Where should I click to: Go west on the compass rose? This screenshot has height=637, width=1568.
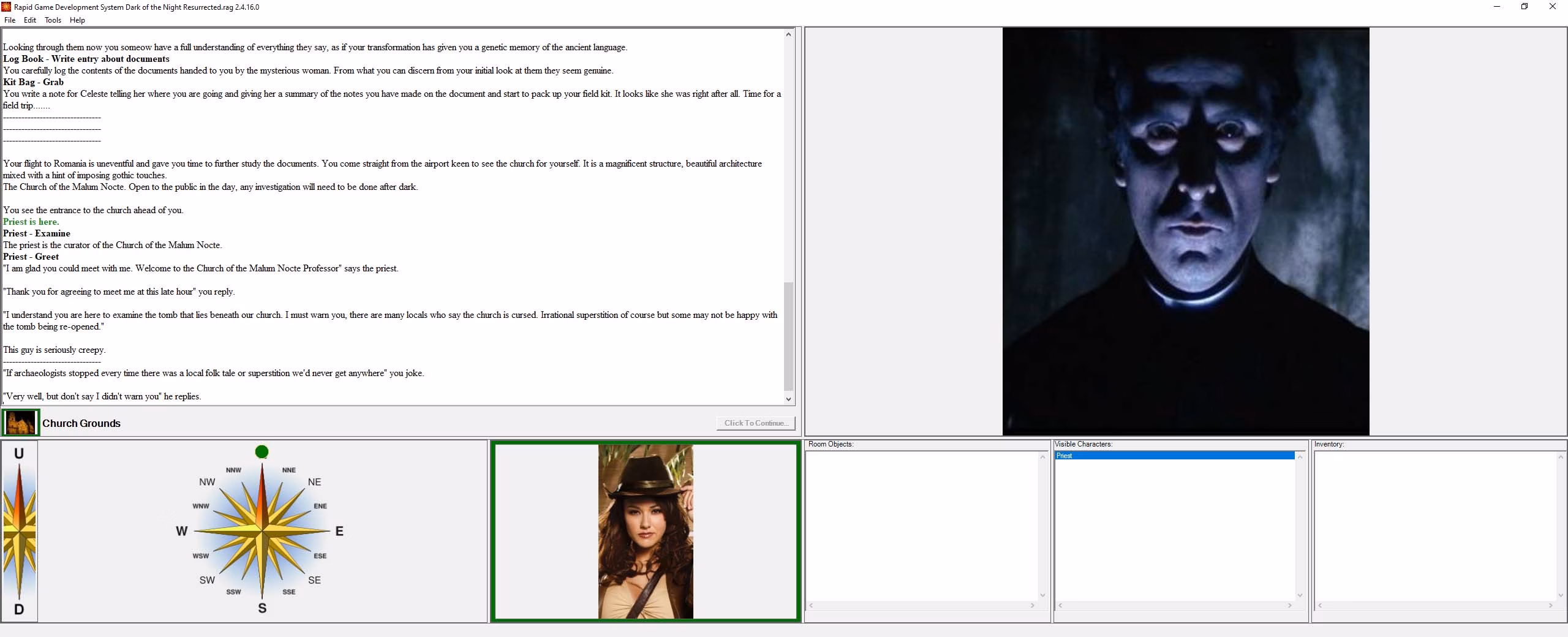point(182,531)
